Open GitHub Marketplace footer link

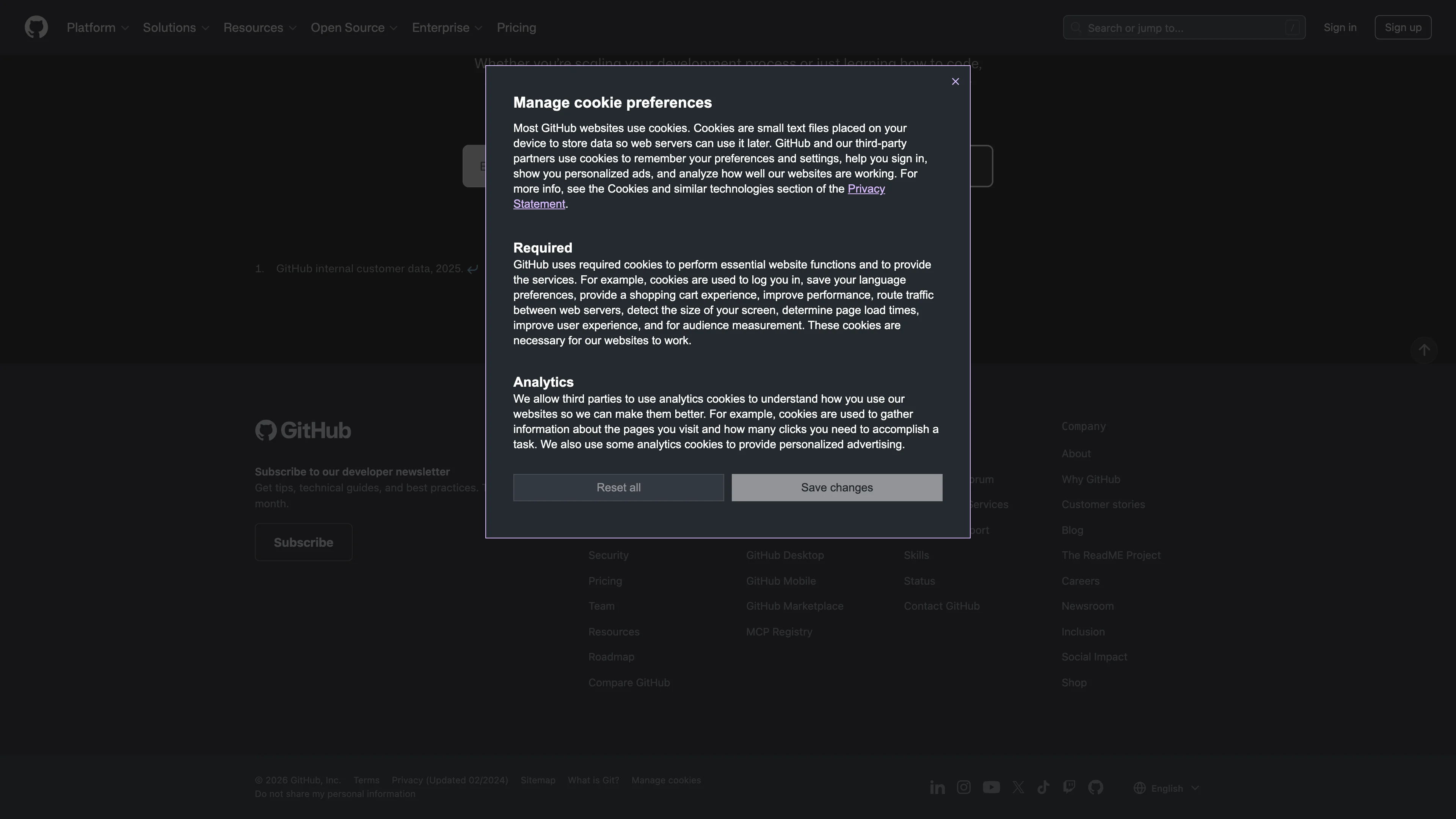coord(795,607)
